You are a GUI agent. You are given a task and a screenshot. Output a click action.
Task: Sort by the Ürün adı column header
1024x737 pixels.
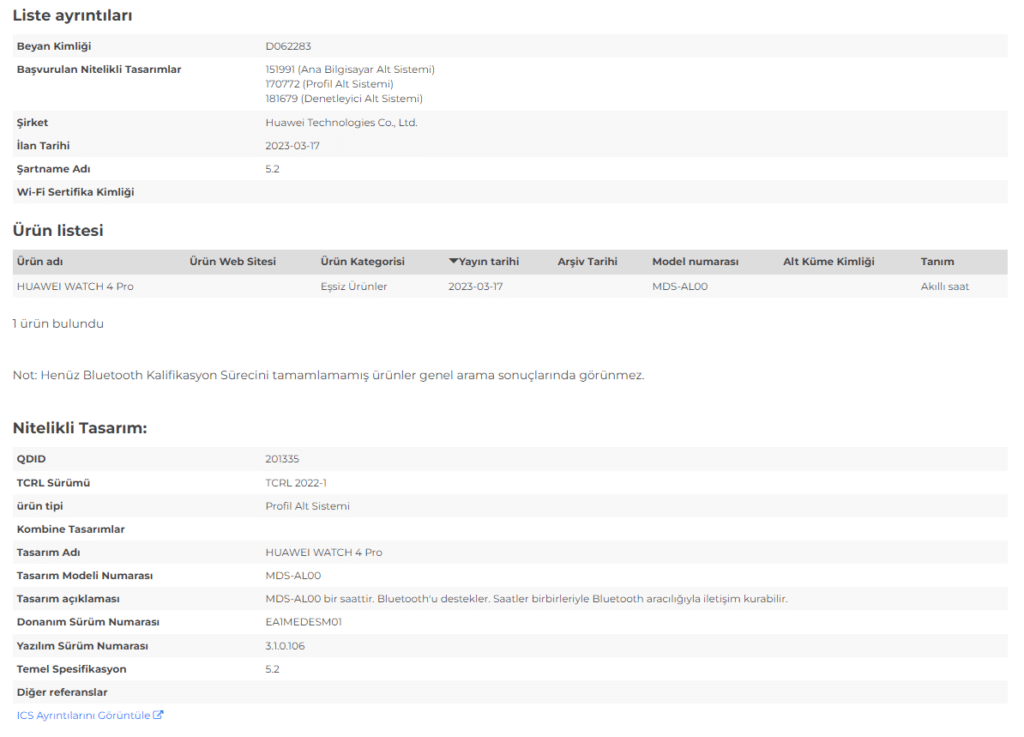40,262
